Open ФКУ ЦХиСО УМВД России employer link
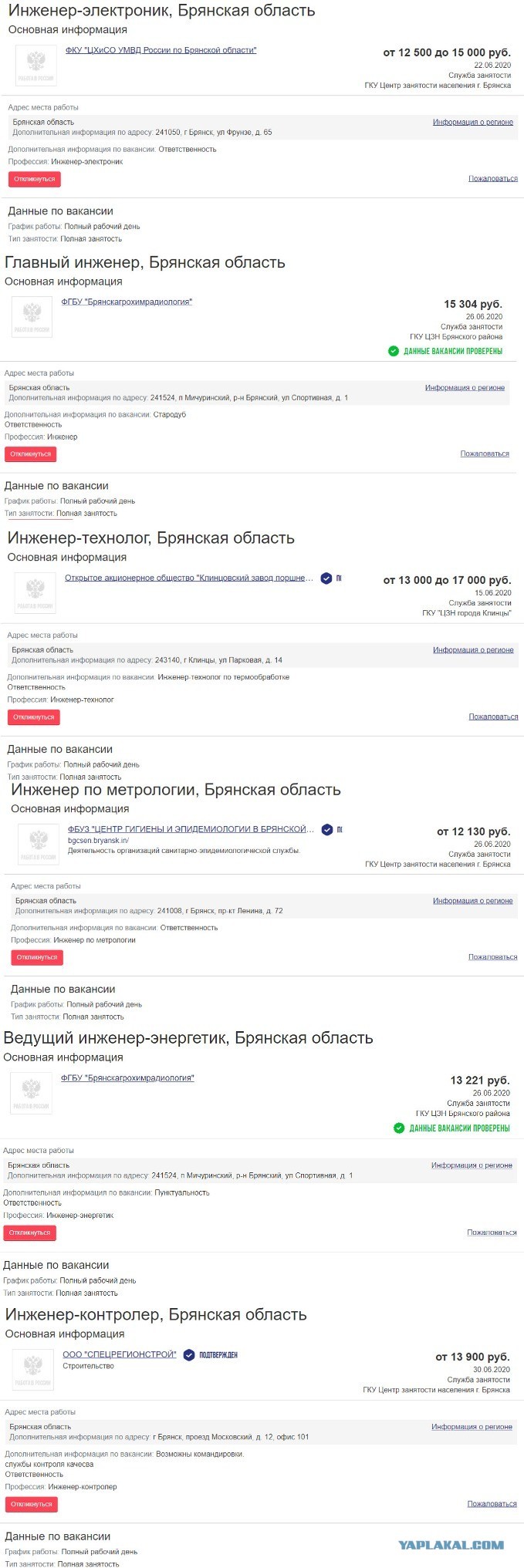524x1568 pixels. (161, 50)
